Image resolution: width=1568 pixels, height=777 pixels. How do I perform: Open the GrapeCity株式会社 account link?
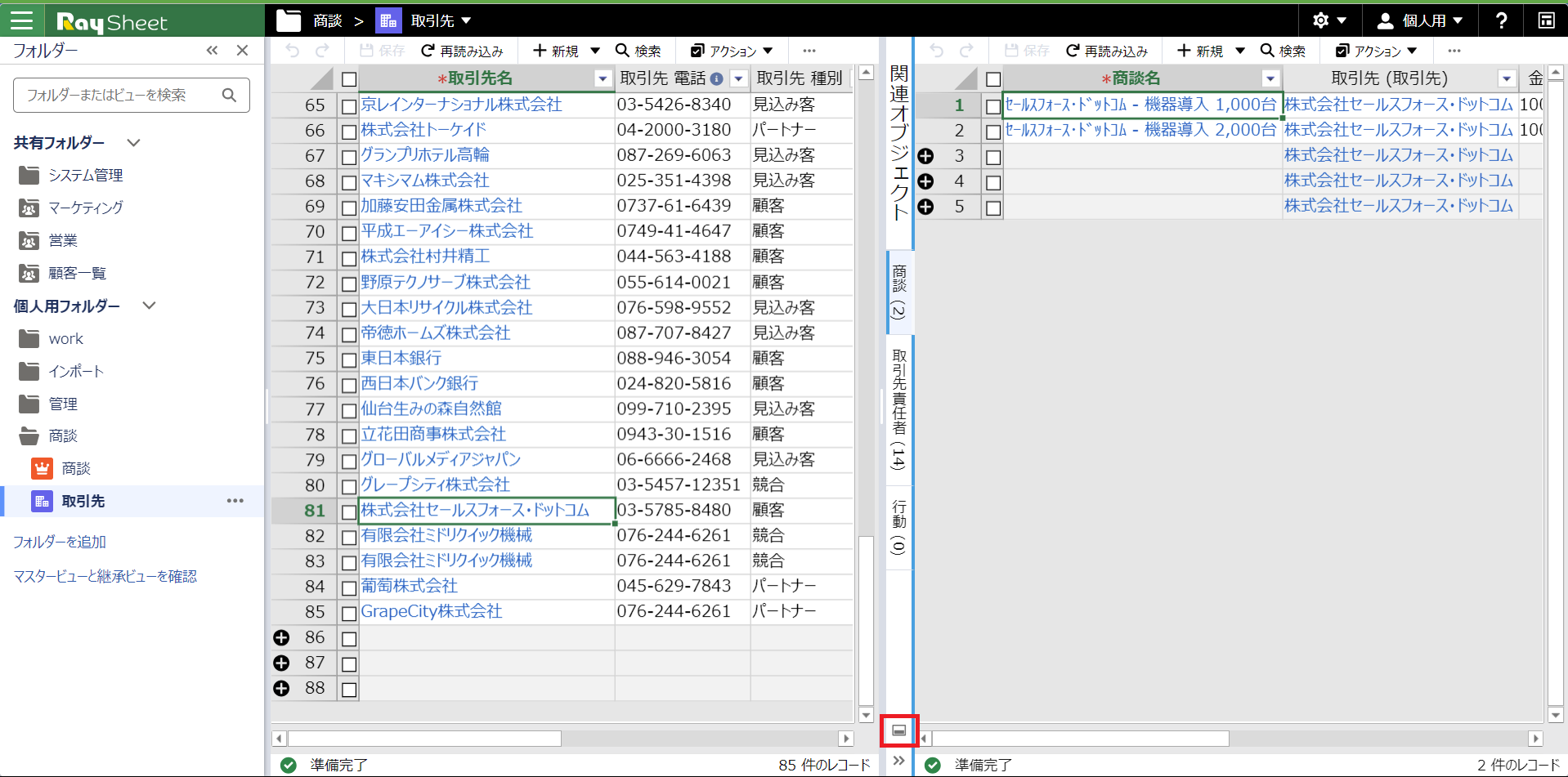pyautogui.click(x=432, y=612)
